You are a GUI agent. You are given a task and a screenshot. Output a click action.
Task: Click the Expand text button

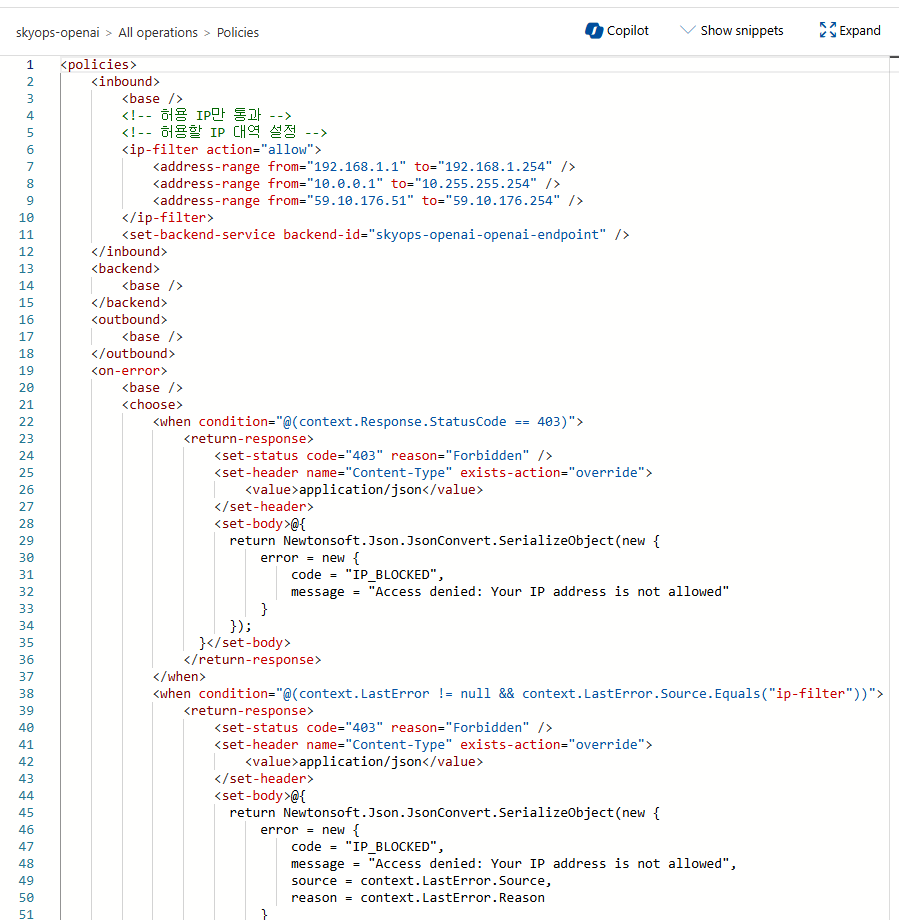click(860, 31)
